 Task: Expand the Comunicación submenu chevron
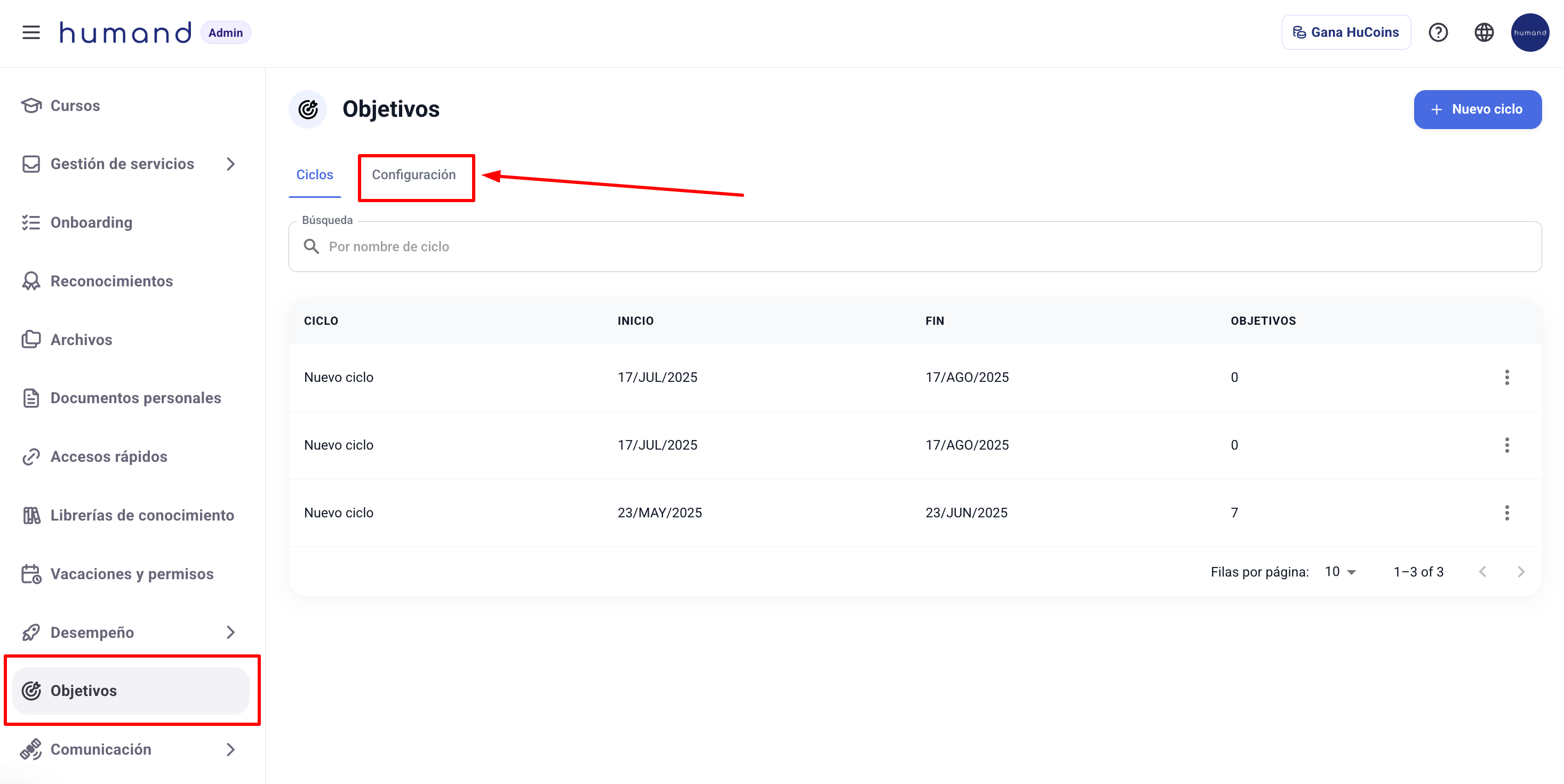pos(230,749)
